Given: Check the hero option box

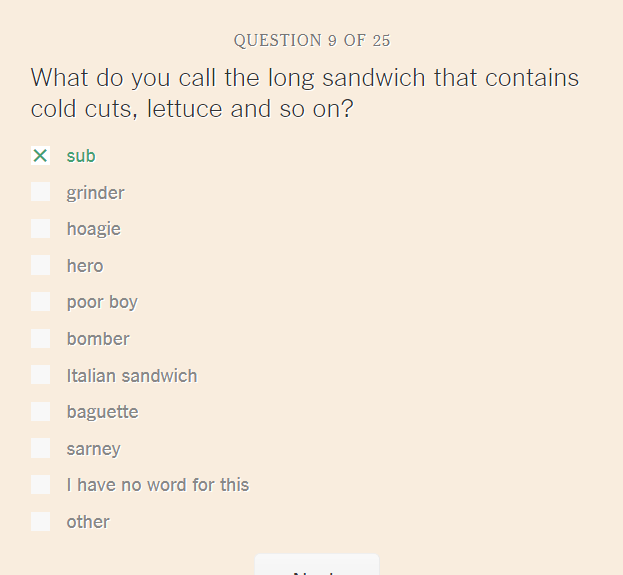Looking at the screenshot, I should point(41,265).
